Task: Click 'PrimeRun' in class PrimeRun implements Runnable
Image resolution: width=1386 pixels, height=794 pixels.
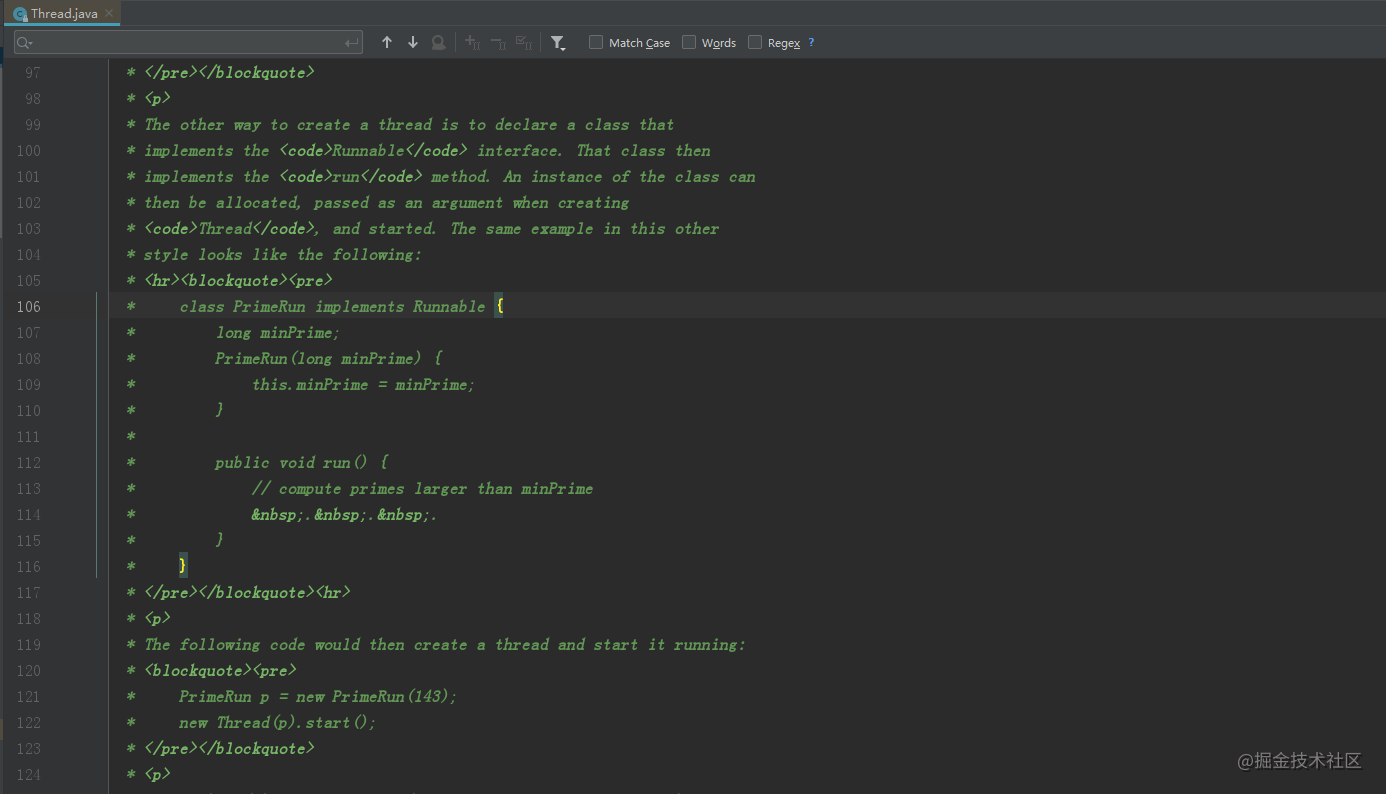Action: pos(269,306)
